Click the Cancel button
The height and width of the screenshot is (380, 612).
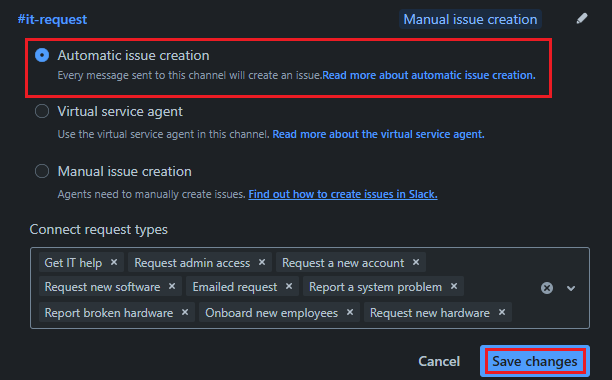pyautogui.click(x=439, y=361)
